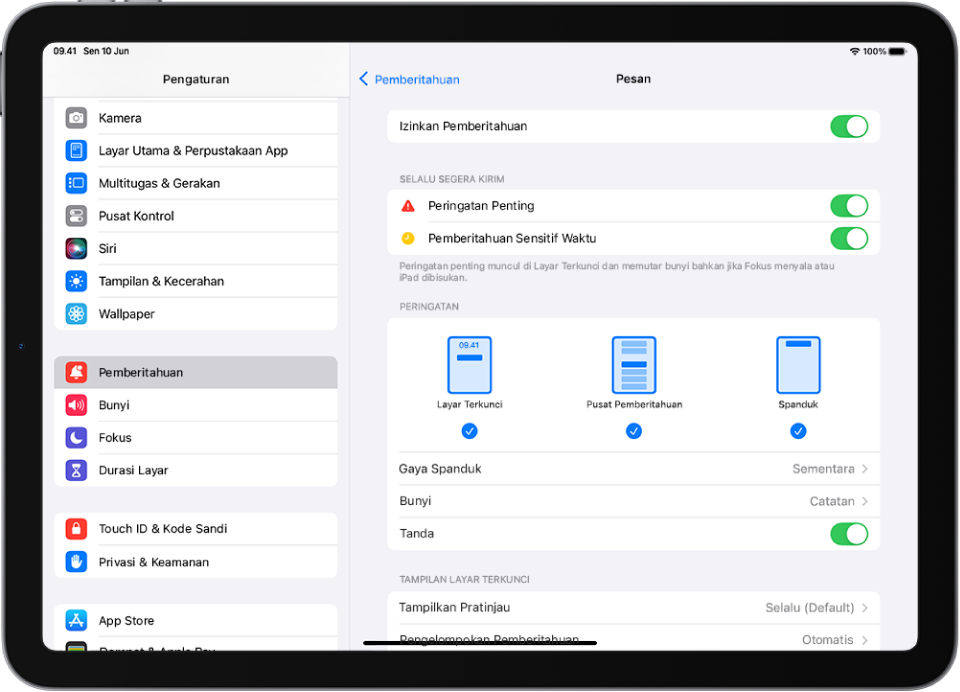
Task: Tap the Bunyi speaker icon
Action: [x=76, y=405]
